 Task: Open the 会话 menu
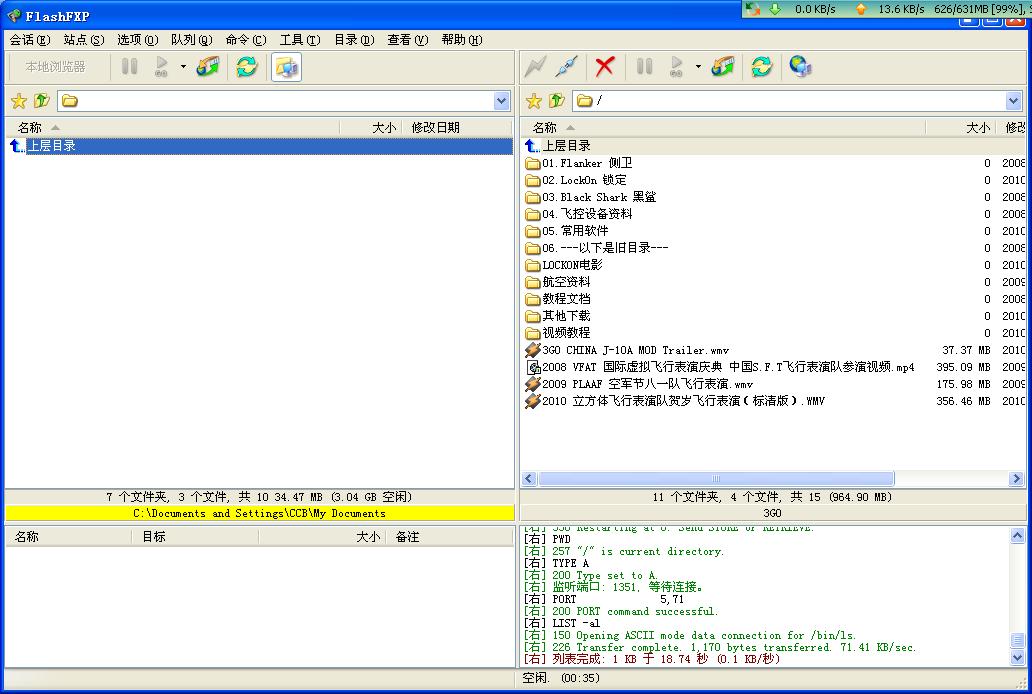pyautogui.click(x=30, y=40)
